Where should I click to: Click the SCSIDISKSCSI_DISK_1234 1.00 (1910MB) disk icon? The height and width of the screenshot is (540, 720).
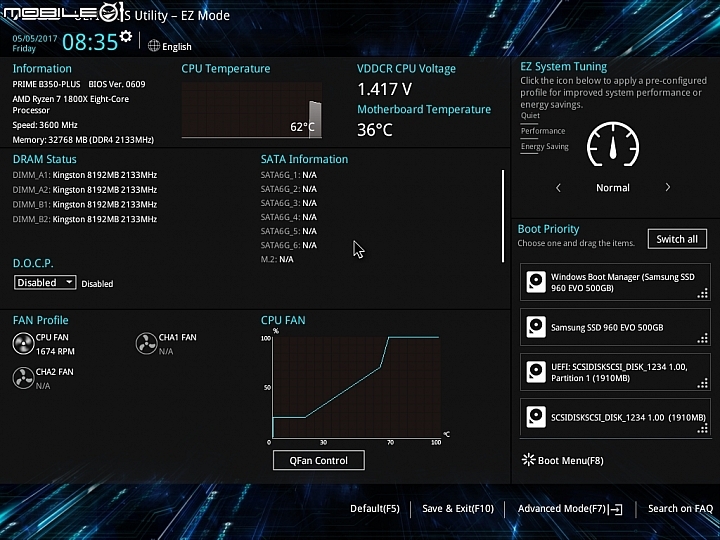536,417
